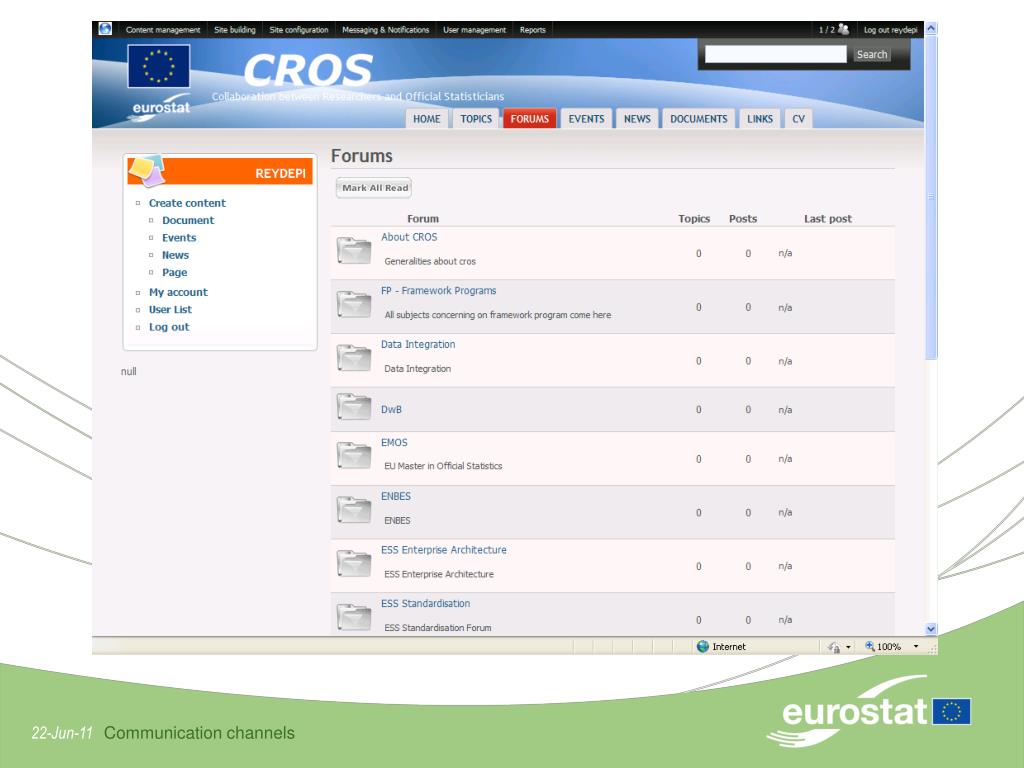Open the Site configuration menu
Image resolution: width=1024 pixels, height=768 pixels.
tap(298, 29)
